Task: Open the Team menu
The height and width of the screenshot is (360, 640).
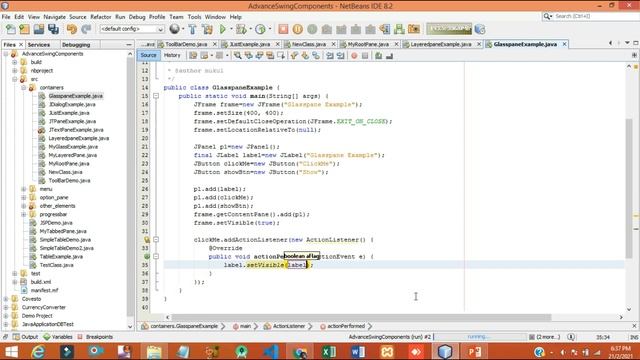Action: pos(176,17)
